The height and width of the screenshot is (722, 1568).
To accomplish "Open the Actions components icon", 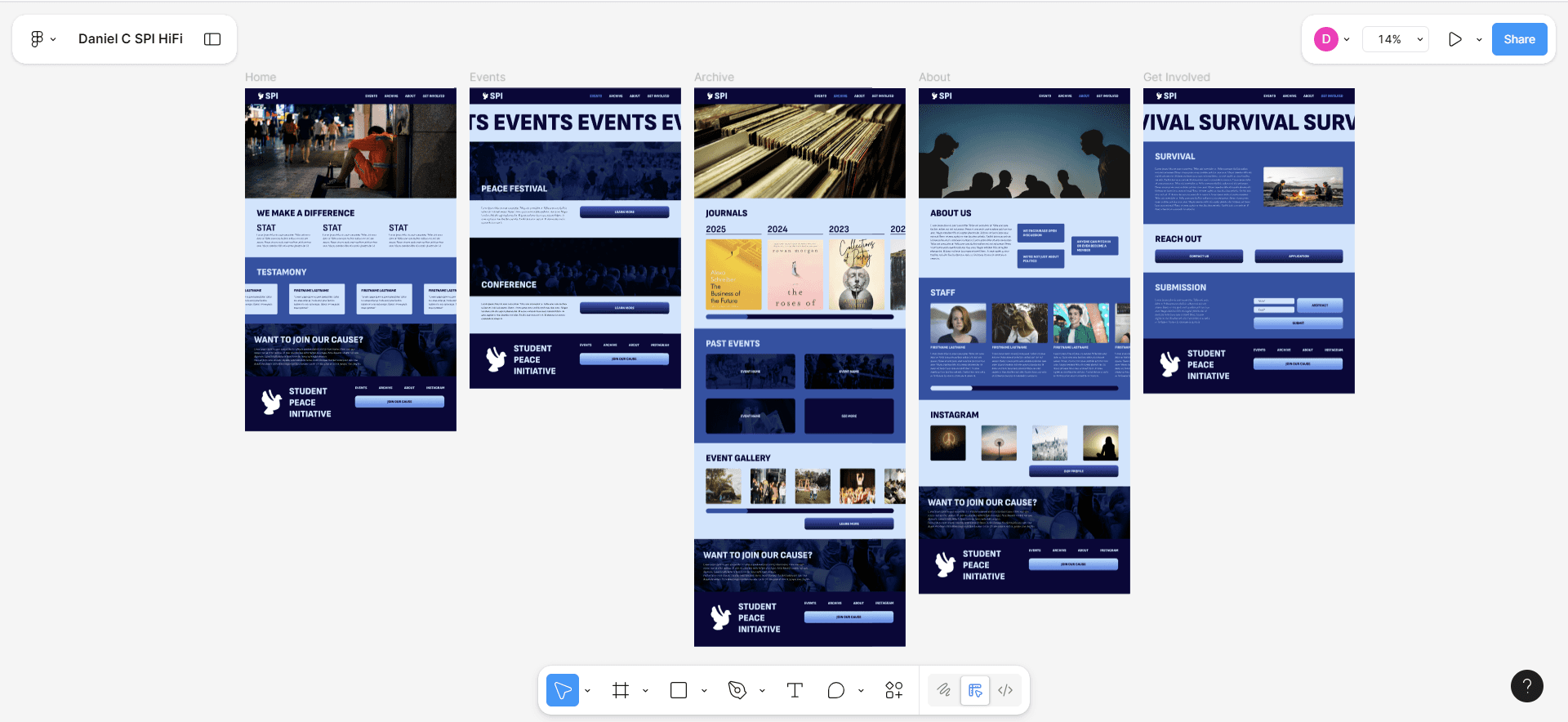I will tap(894, 690).
